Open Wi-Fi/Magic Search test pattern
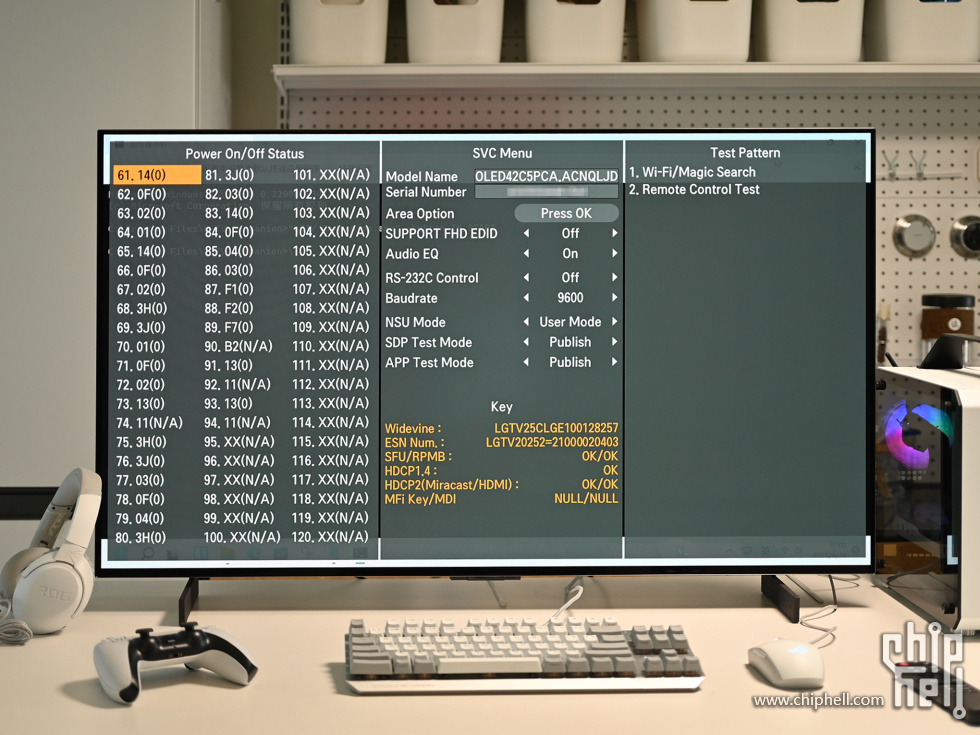Viewport: 980px width, 735px height. tap(692, 172)
